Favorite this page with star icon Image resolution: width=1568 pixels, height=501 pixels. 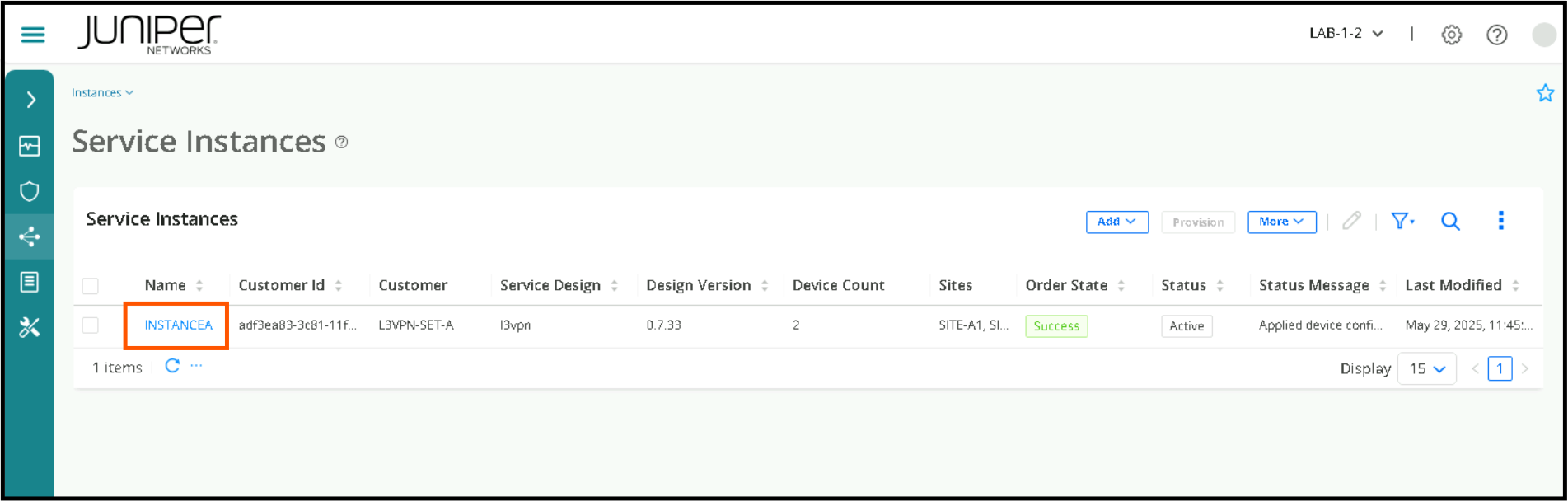click(x=1545, y=93)
